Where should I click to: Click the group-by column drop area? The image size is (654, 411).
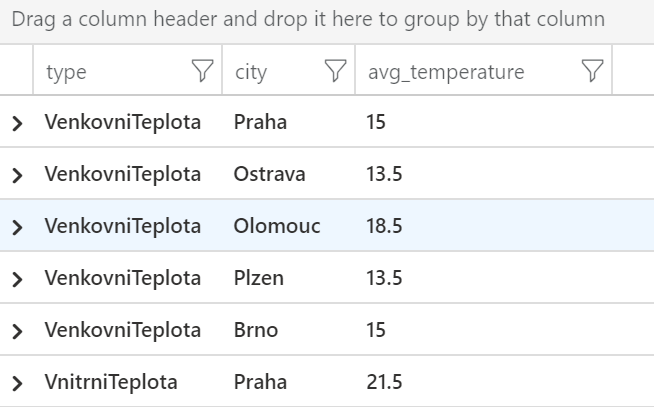click(x=327, y=21)
